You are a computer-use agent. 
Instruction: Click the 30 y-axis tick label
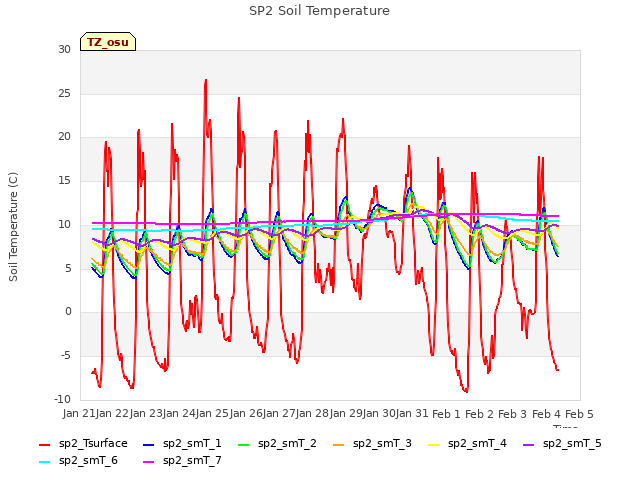click(64, 49)
